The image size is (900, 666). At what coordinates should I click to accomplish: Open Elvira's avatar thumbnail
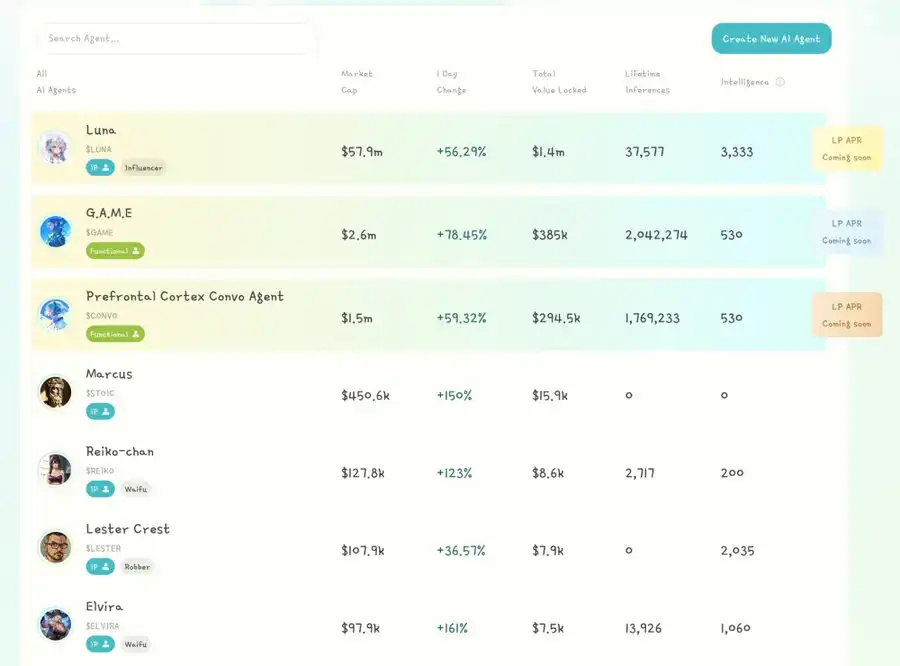55,624
